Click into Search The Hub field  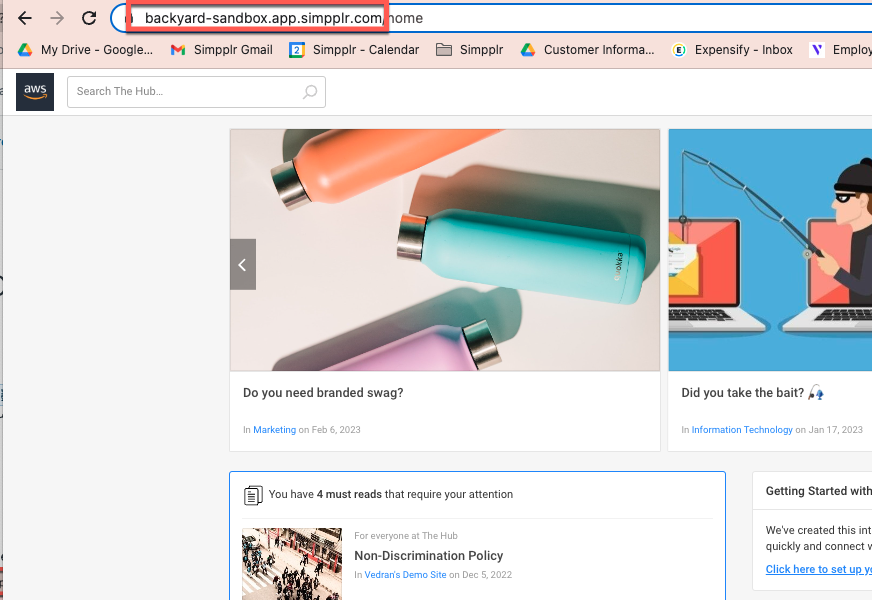click(185, 92)
